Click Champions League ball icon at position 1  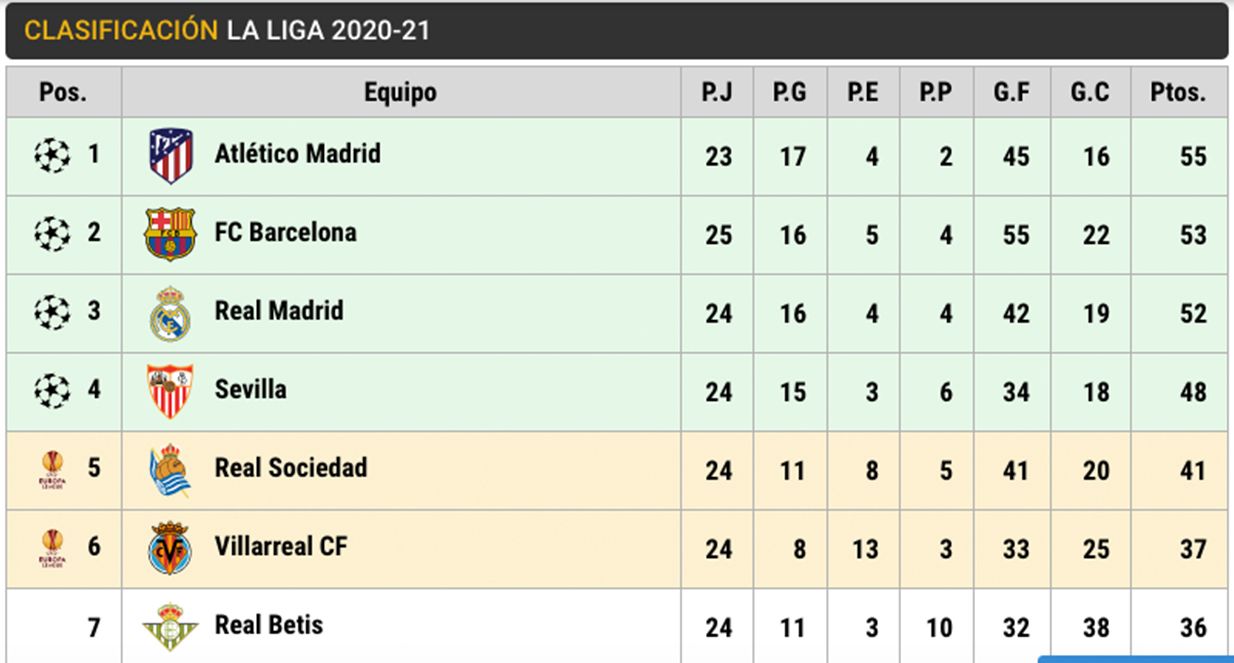52,155
